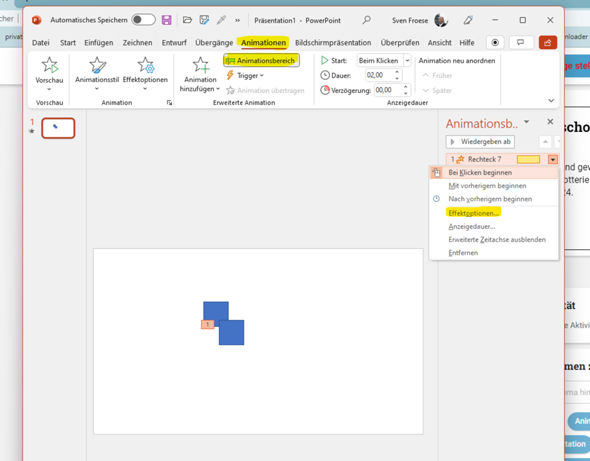
Task: Switch to the Start tab
Action: coord(68,43)
